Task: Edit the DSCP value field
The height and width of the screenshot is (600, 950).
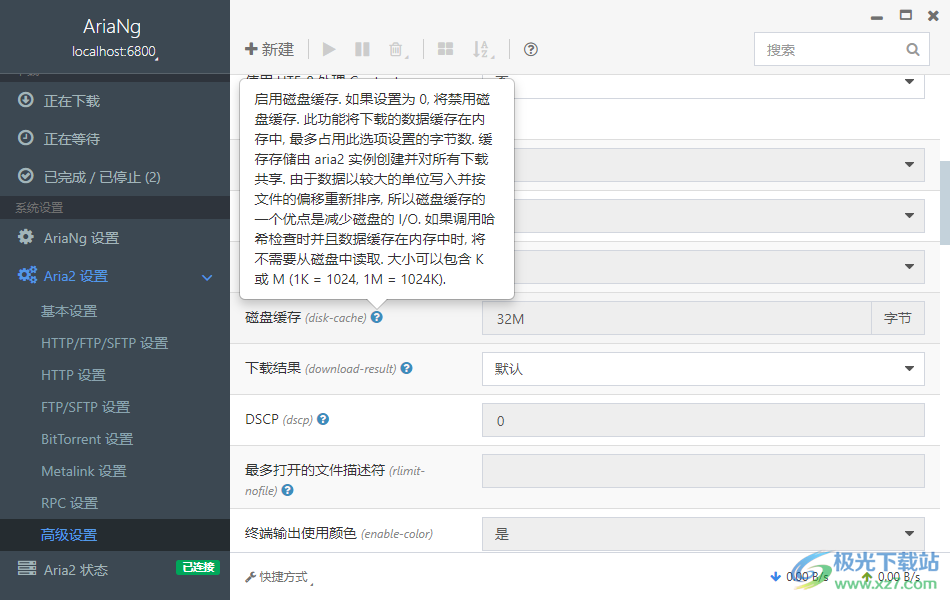Action: coord(703,420)
